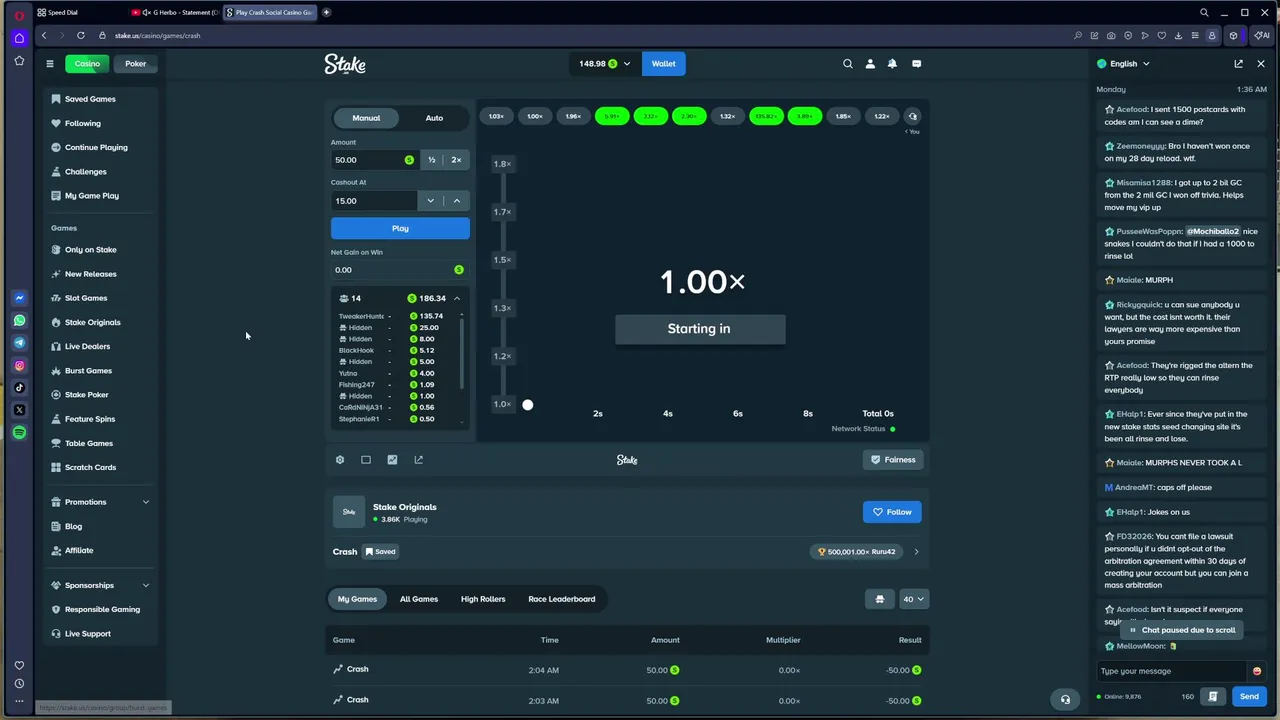Open the Messenger icon in the Opera sidebar
1280x720 pixels.
coord(19,298)
